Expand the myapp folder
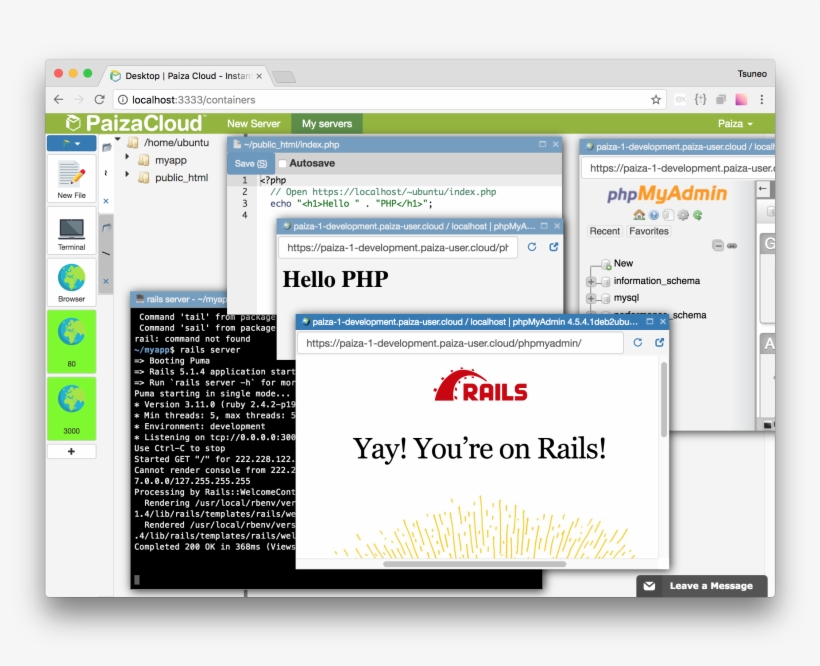Image resolution: width=820 pixels, height=666 pixels. click(127, 156)
